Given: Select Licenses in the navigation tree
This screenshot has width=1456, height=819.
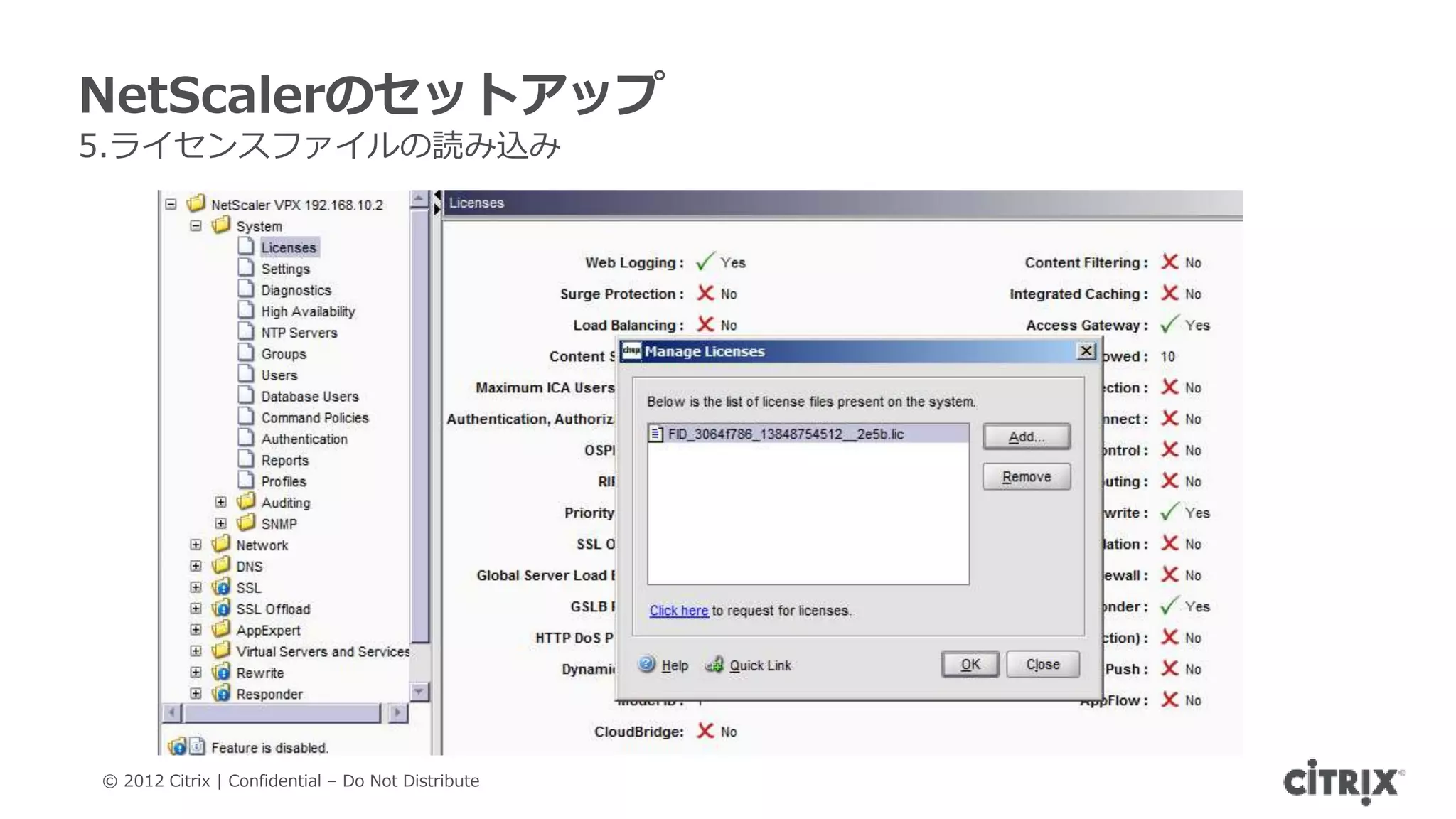Looking at the screenshot, I should (288, 247).
